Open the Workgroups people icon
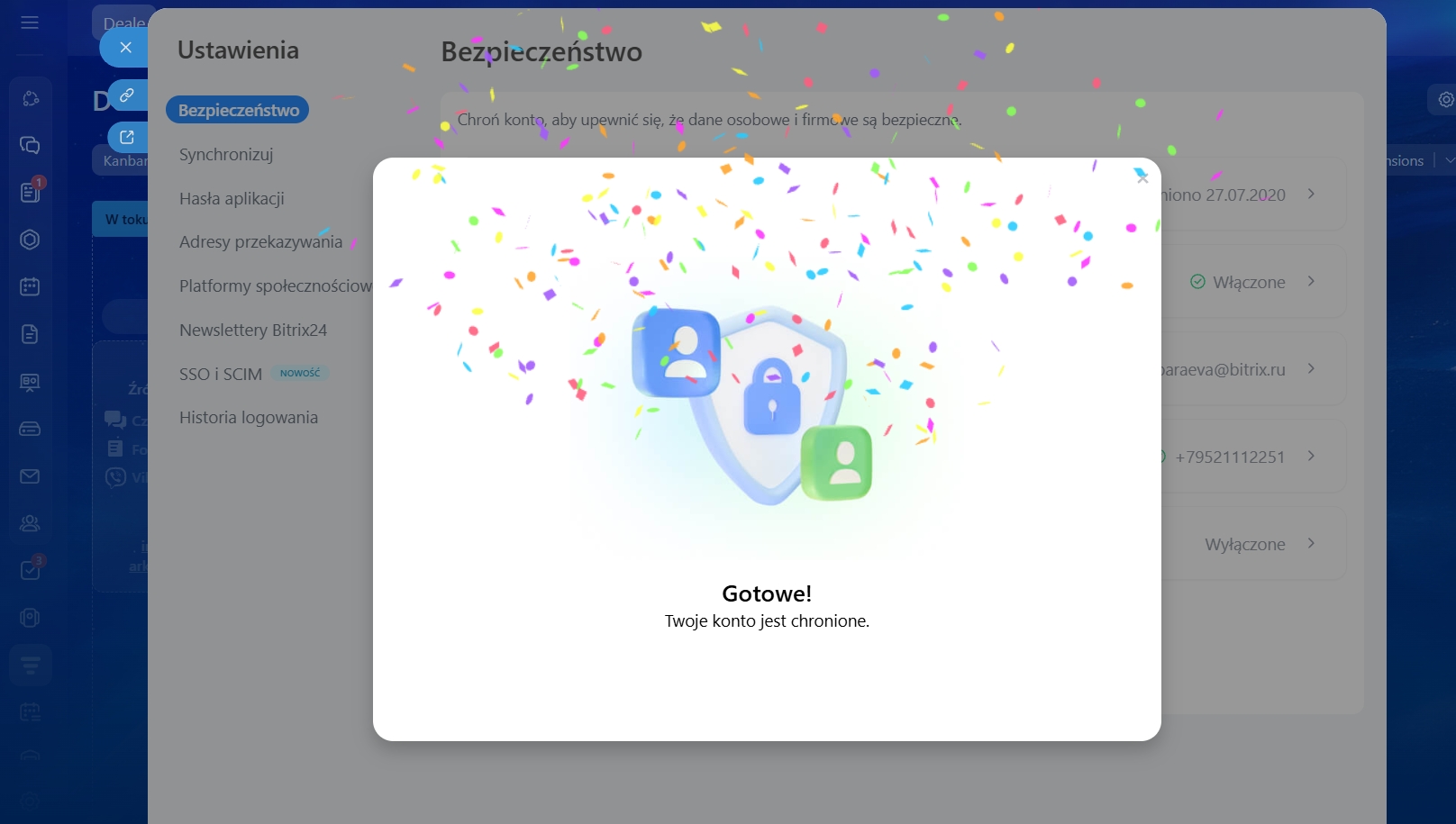This screenshot has width=1456, height=824. tap(30, 523)
